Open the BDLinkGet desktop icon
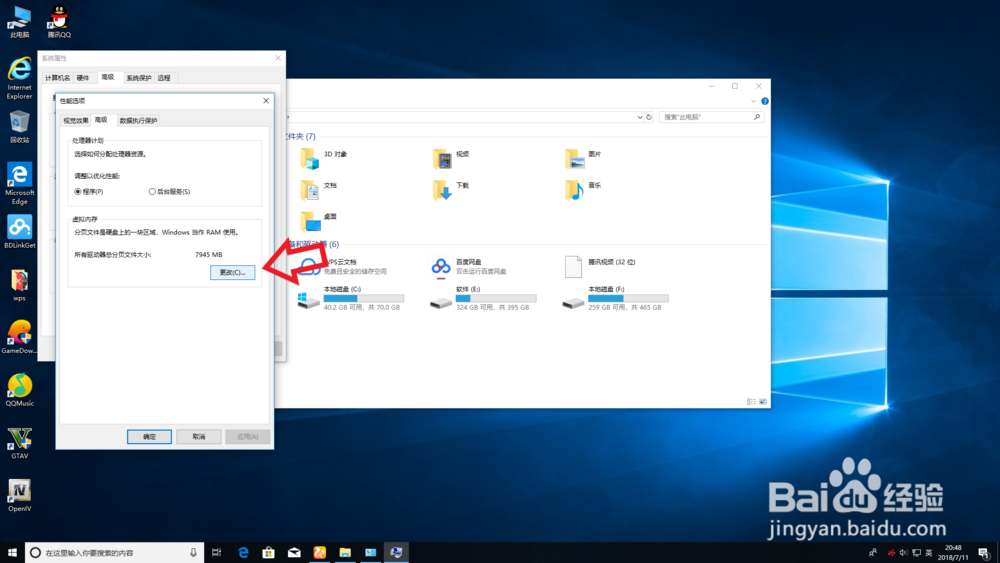1000x563 pixels. [x=19, y=231]
